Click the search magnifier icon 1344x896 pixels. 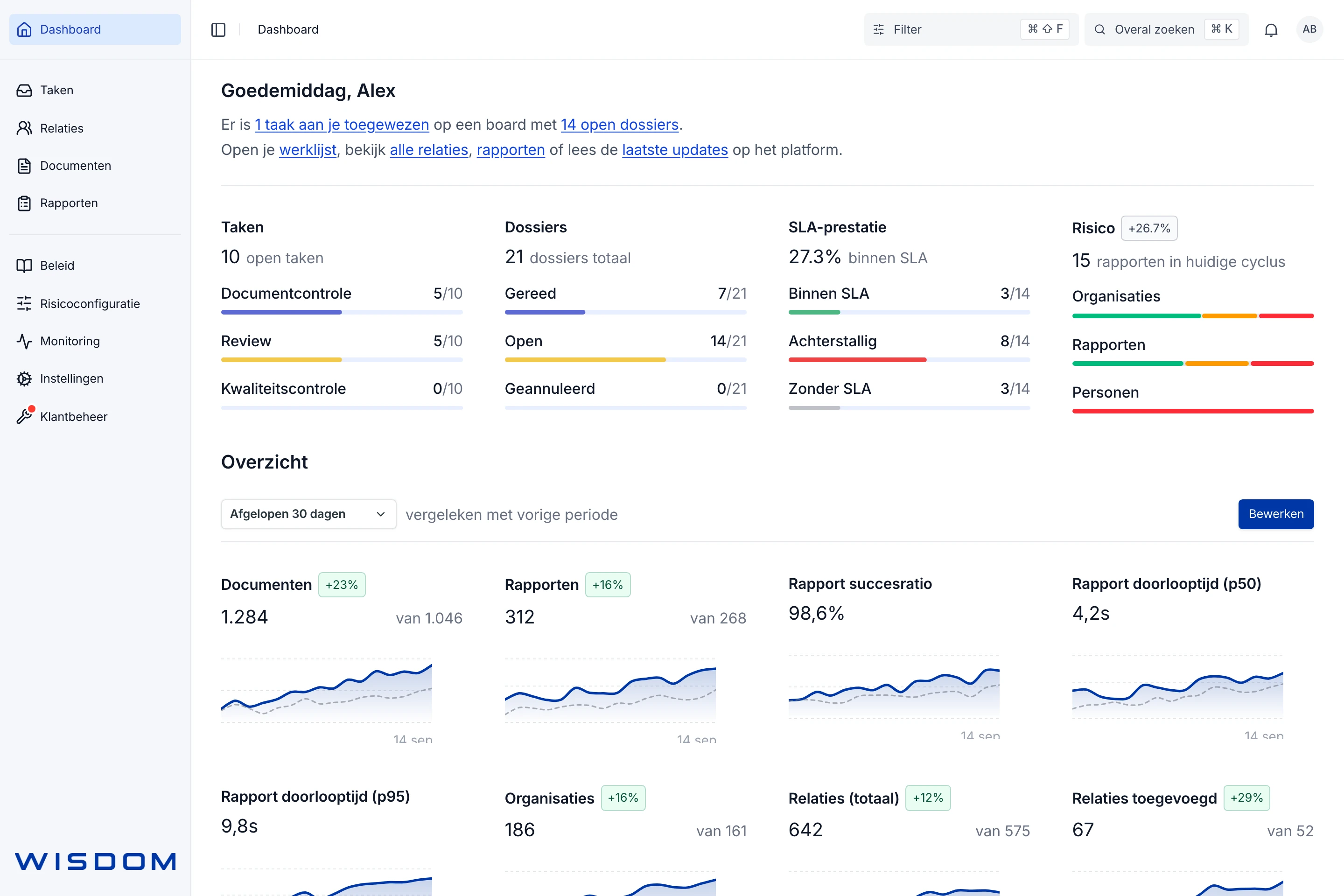(1099, 30)
